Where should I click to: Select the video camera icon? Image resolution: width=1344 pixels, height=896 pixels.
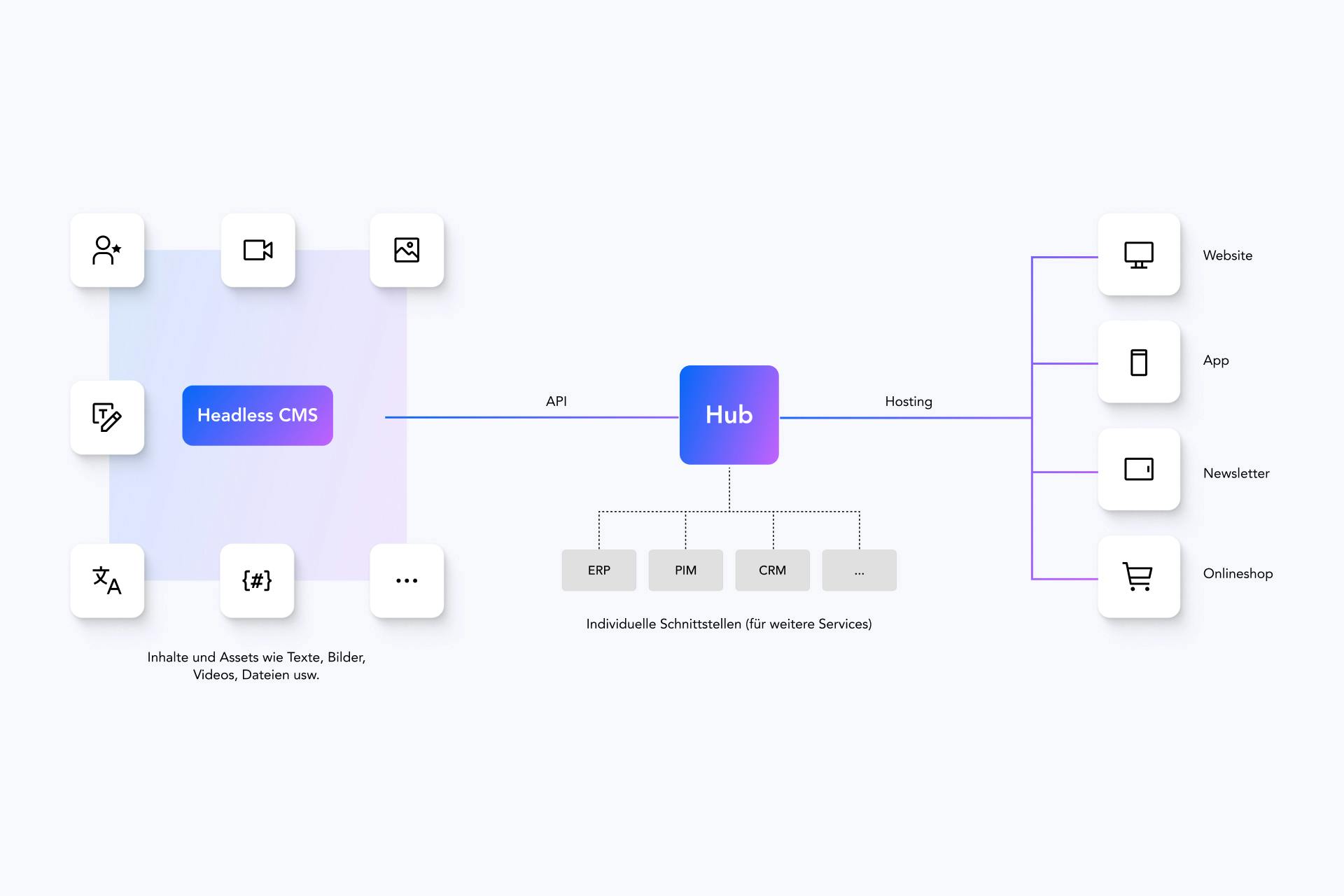click(258, 250)
